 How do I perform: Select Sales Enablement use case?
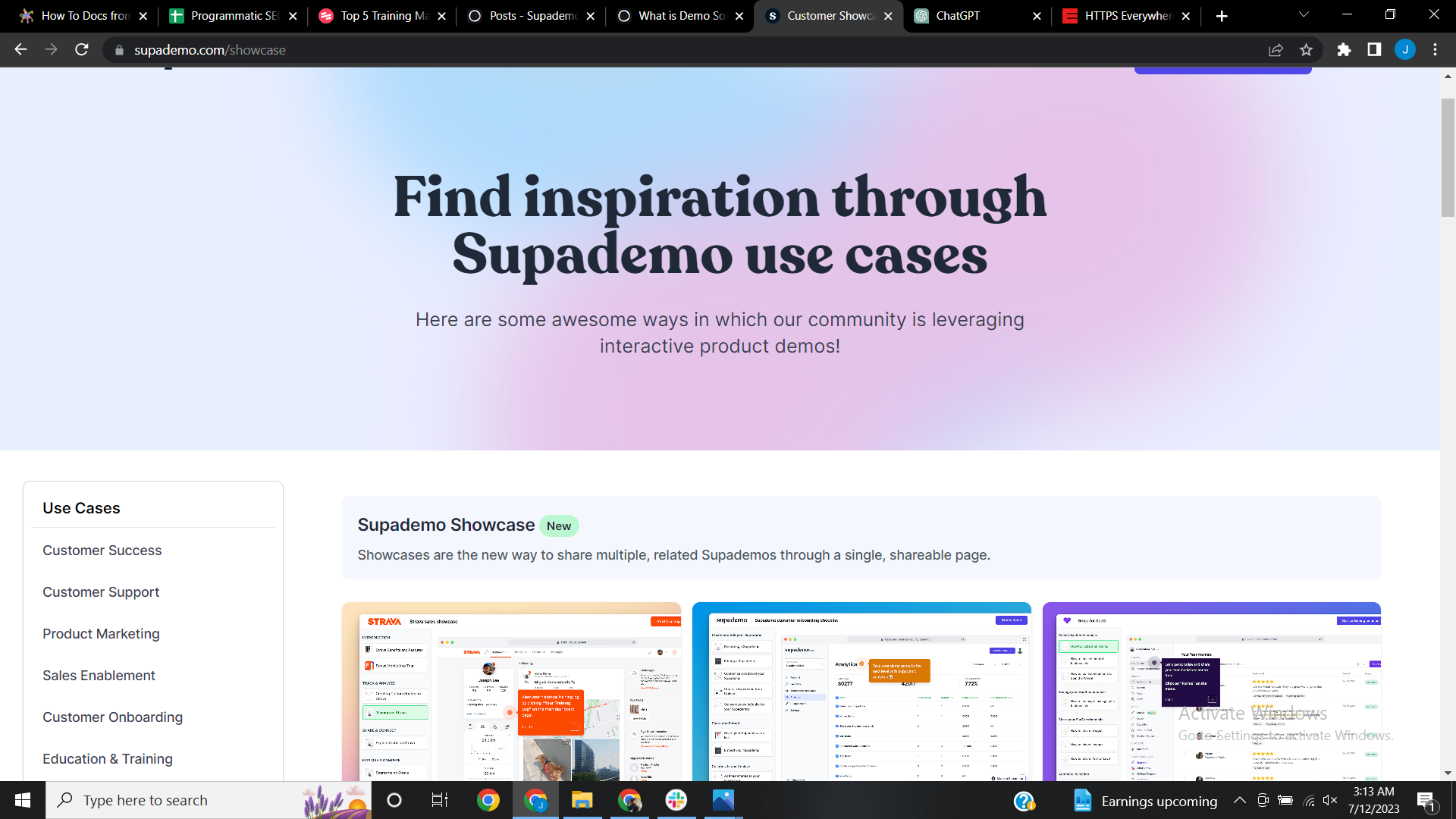[x=99, y=676]
